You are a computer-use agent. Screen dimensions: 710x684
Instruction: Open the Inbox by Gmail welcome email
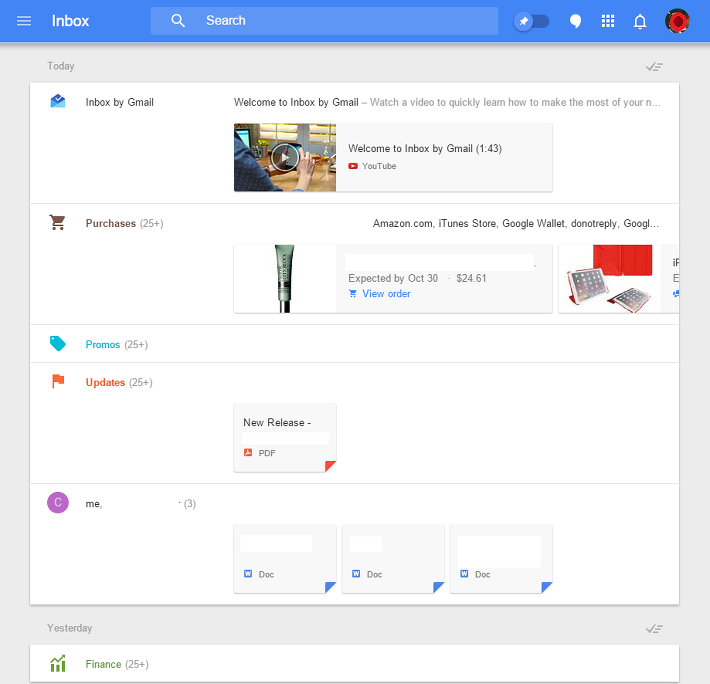(355, 102)
